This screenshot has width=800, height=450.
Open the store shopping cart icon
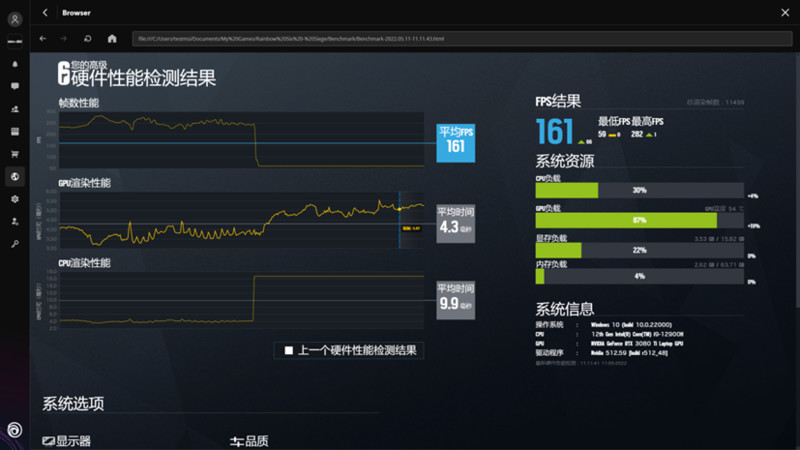(15, 154)
